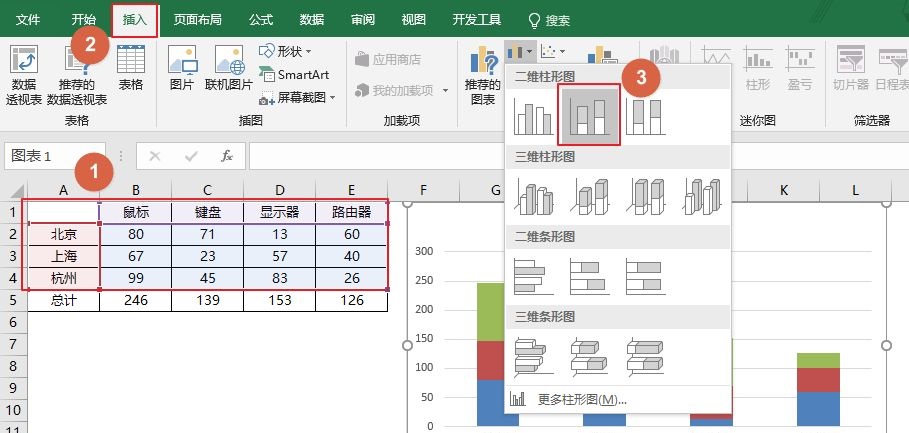Select the first 3D column chart icon
This screenshot has width=909, height=433.
tap(533, 195)
